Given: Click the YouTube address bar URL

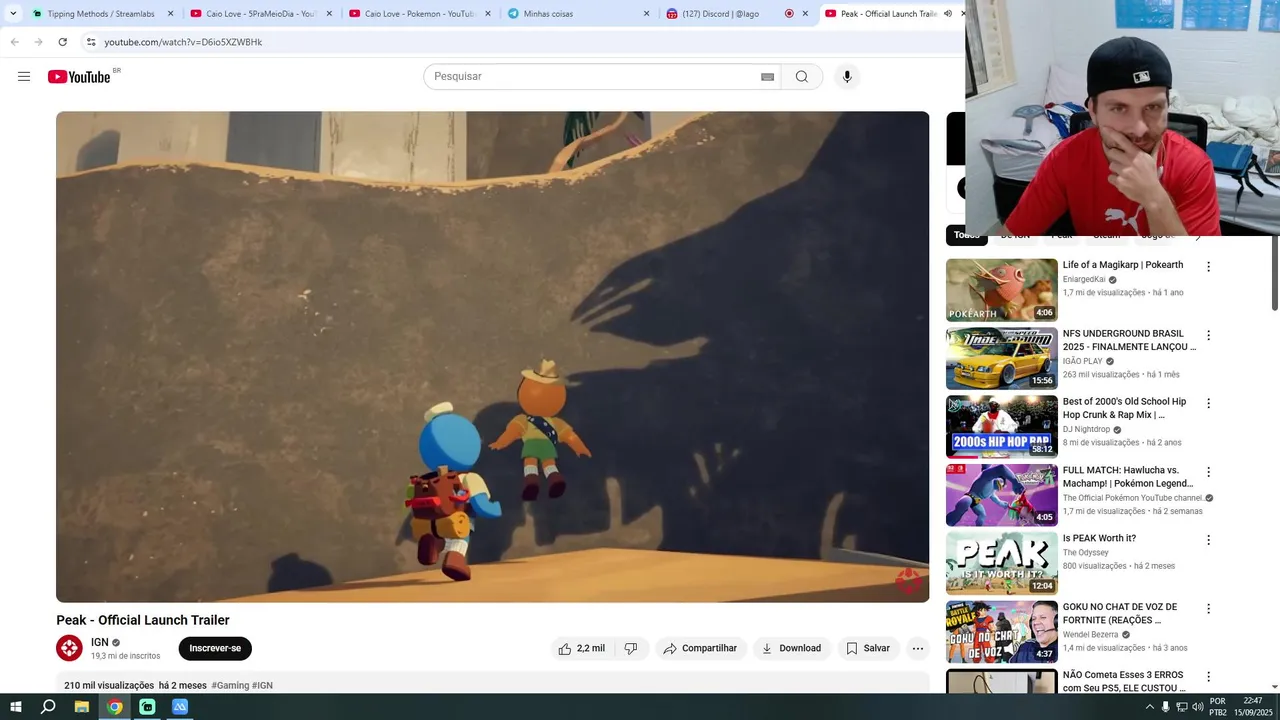Looking at the screenshot, I should pyautogui.click(x=183, y=42).
